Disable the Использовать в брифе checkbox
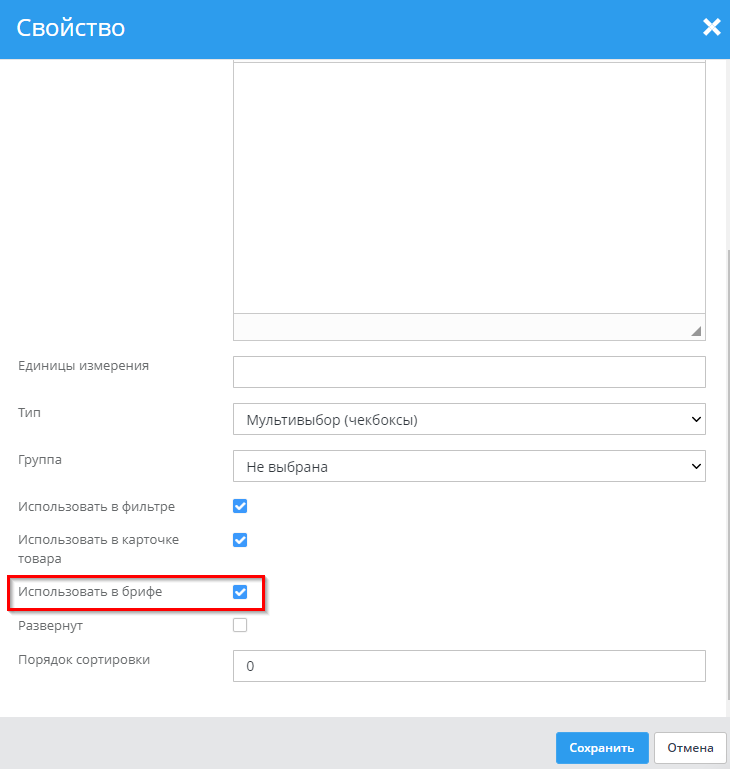 pos(240,592)
